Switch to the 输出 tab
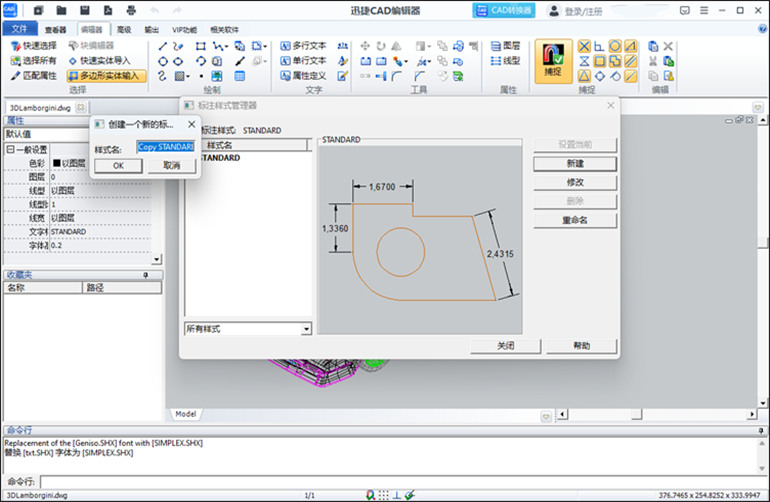This screenshot has height=502, width=770. click(152, 29)
